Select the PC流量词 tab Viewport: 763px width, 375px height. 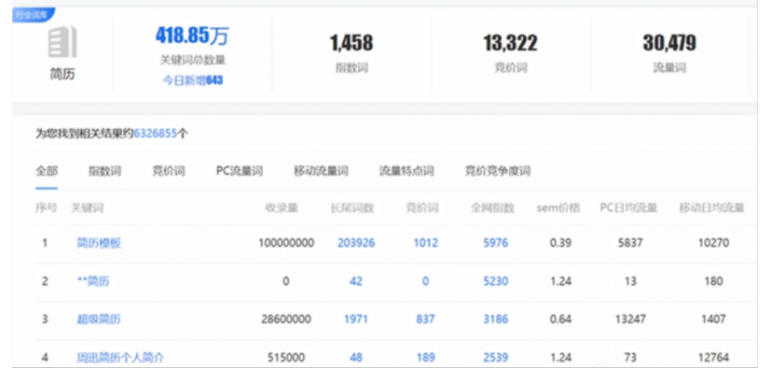[239, 171]
